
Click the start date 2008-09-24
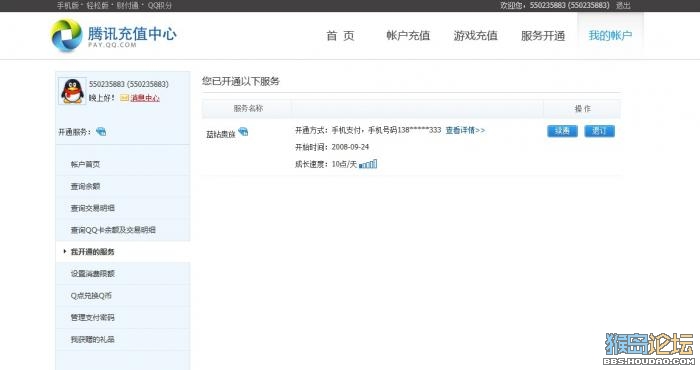coord(350,147)
